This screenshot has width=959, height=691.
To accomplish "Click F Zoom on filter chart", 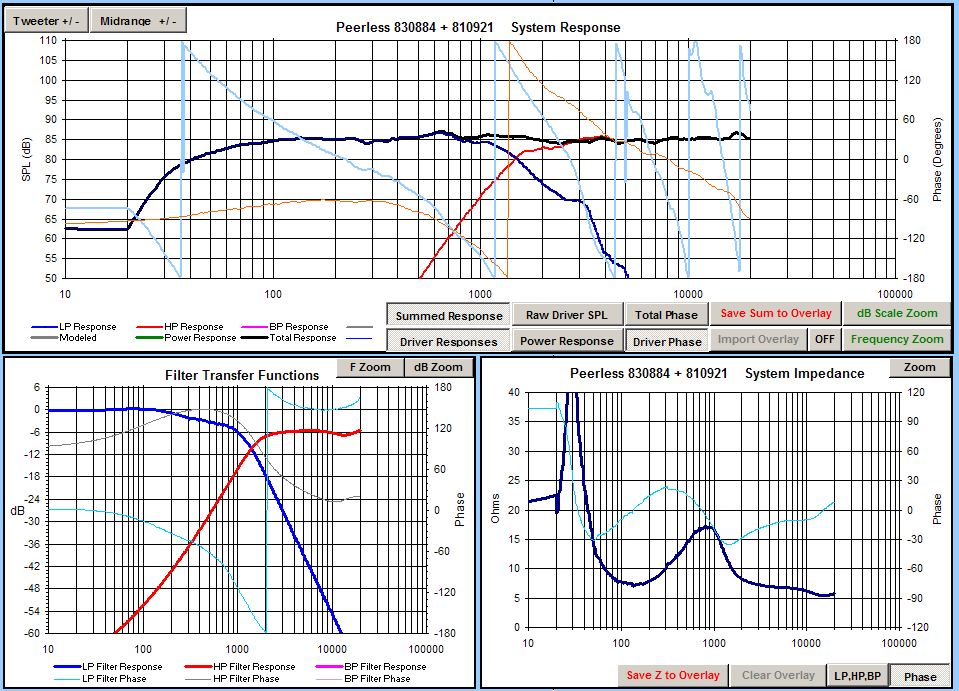I will [370, 367].
